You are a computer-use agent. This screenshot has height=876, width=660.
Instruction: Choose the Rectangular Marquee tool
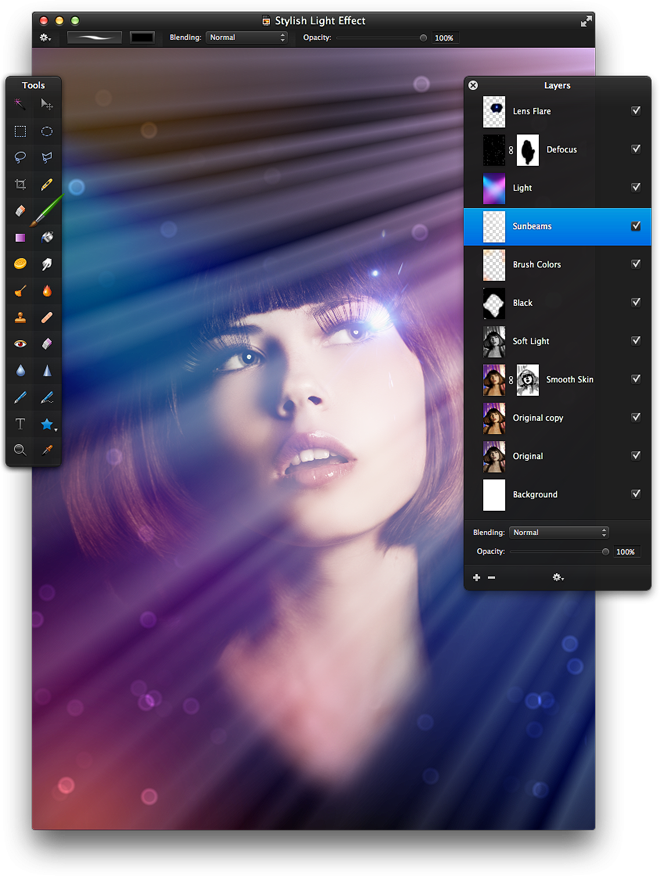[20, 131]
